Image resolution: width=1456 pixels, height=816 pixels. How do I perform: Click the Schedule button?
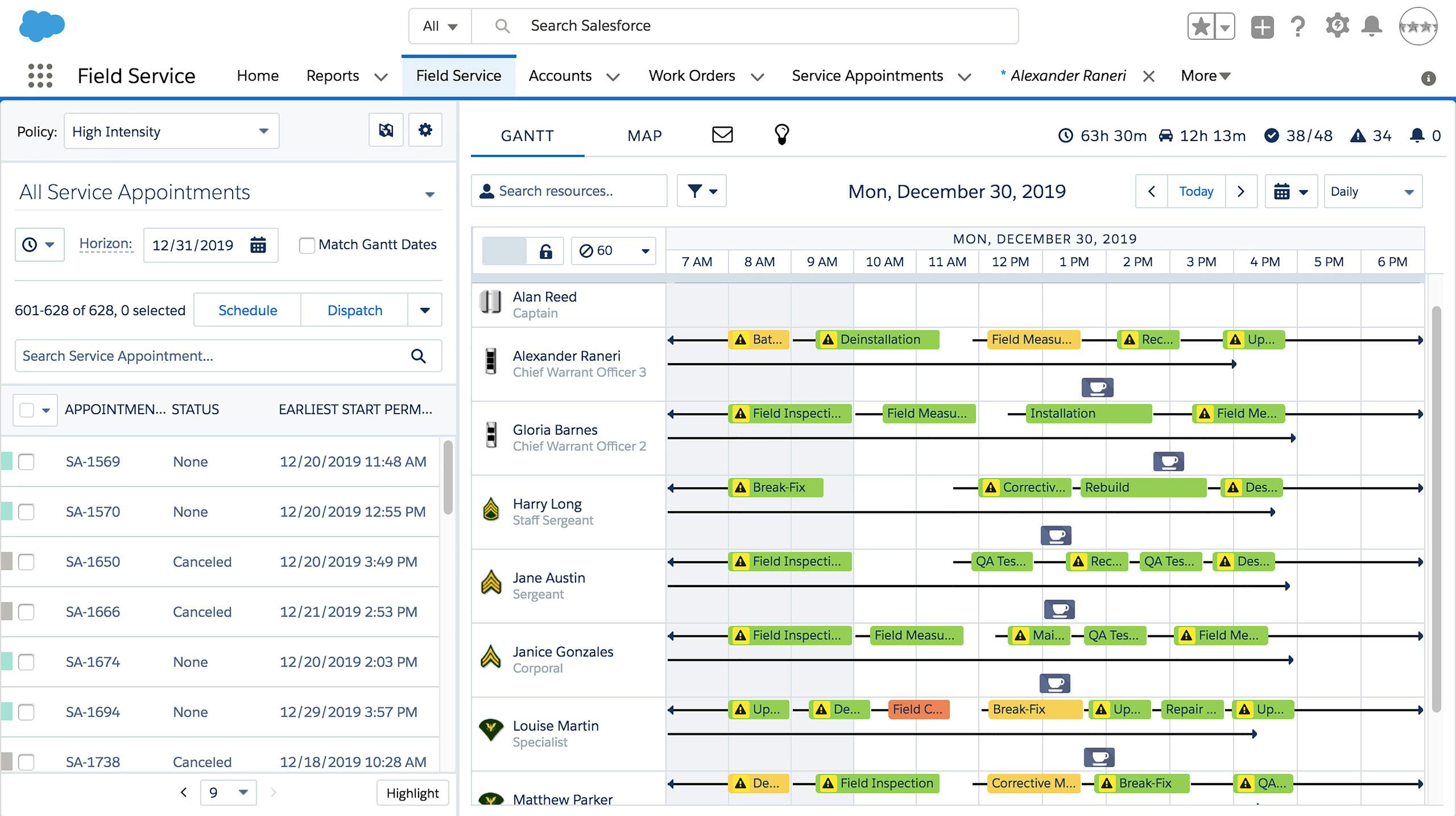pos(247,310)
